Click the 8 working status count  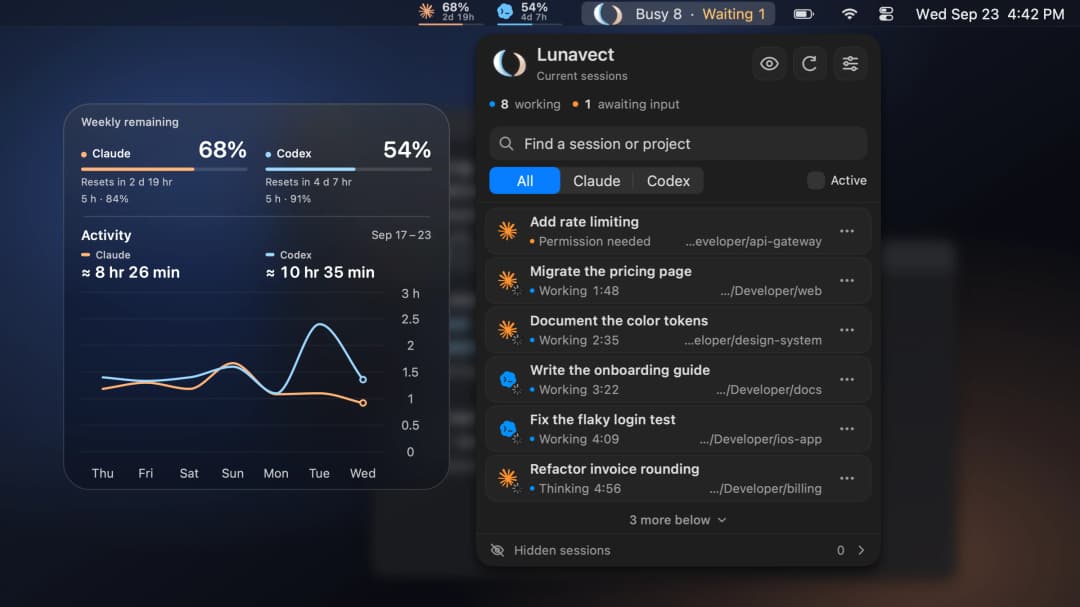pos(525,104)
